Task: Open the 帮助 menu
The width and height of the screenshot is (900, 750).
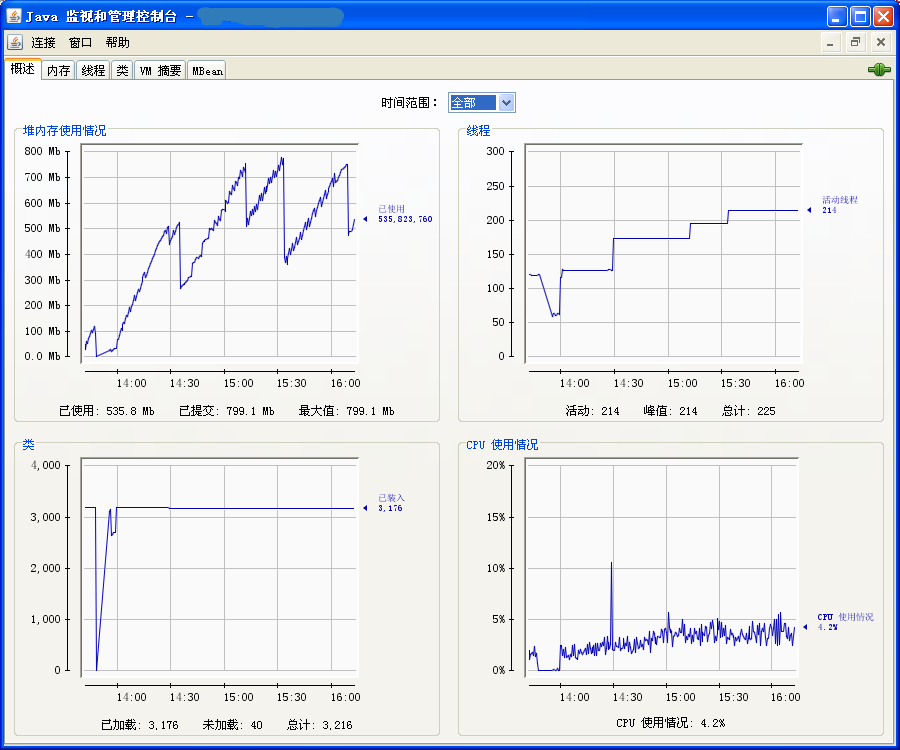Action: [118, 43]
